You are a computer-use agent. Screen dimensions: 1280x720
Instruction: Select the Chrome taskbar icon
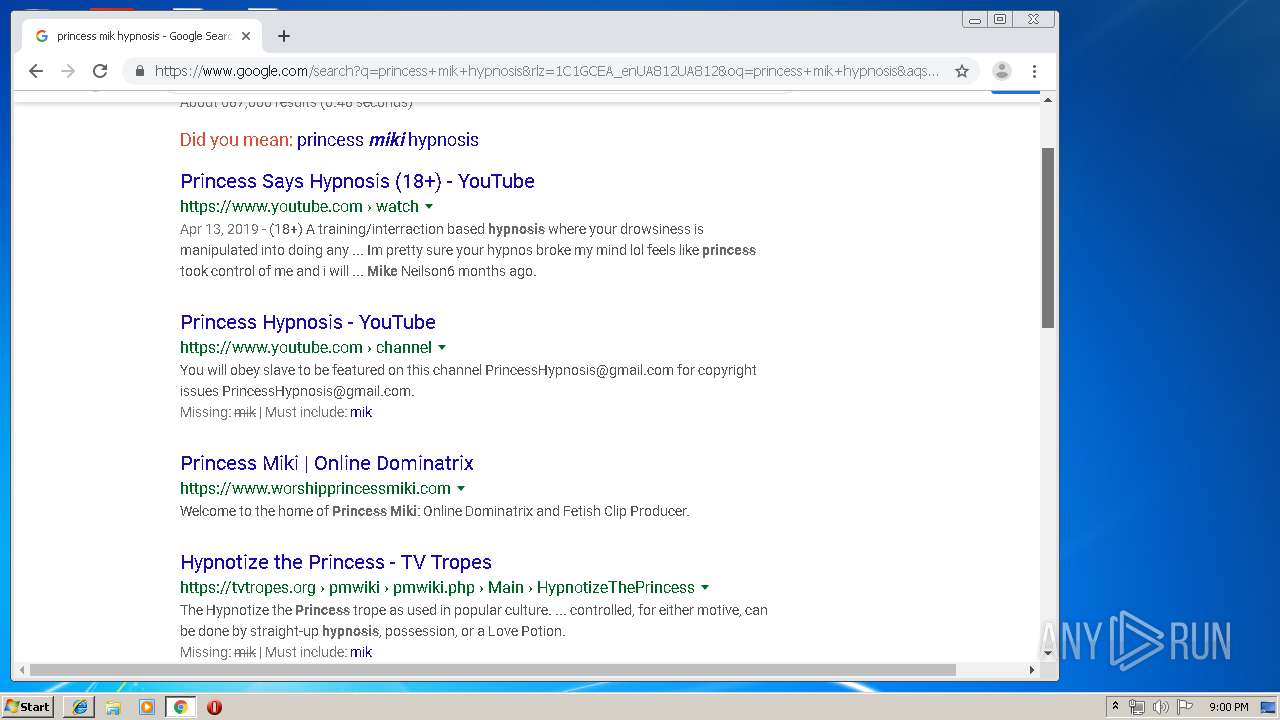pyautogui.click(x=180, y=707)
